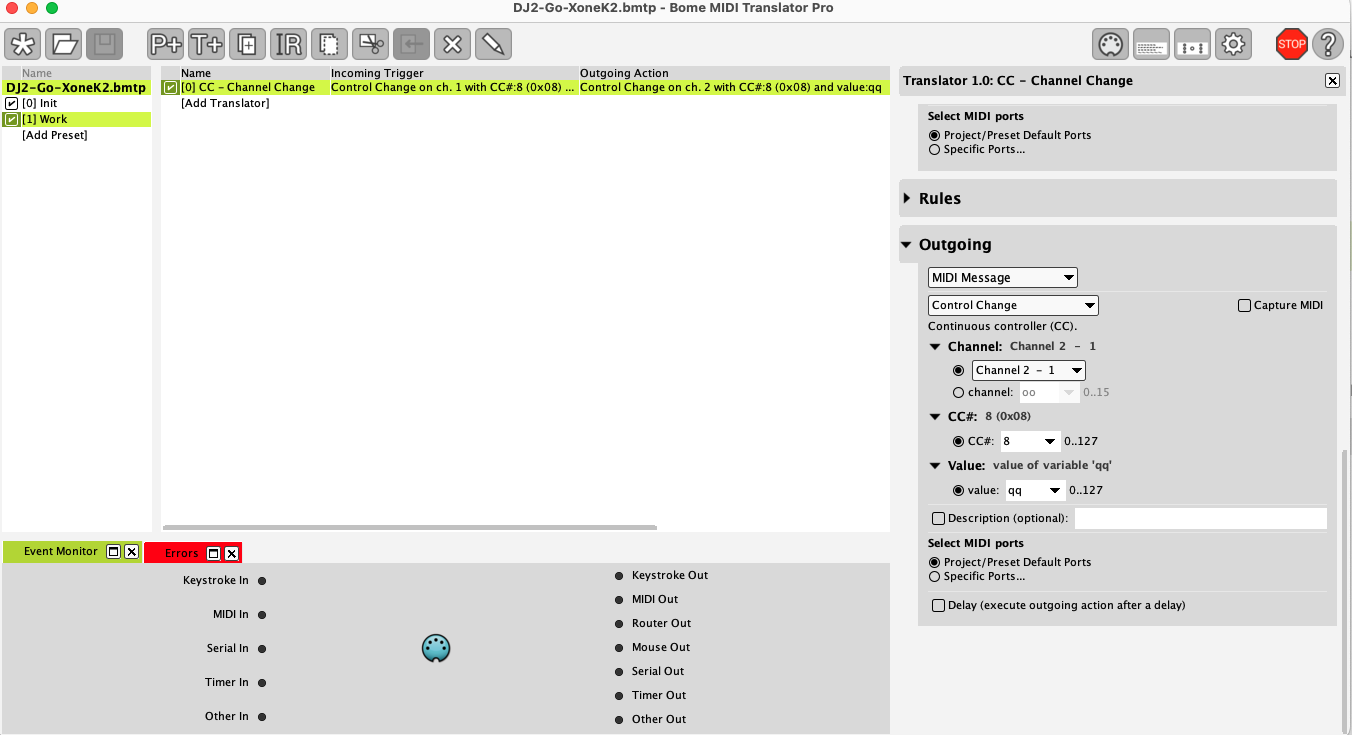Open a project with the folder icon
The width and height of the screenshot is (1352, 735).
[65, 44]
